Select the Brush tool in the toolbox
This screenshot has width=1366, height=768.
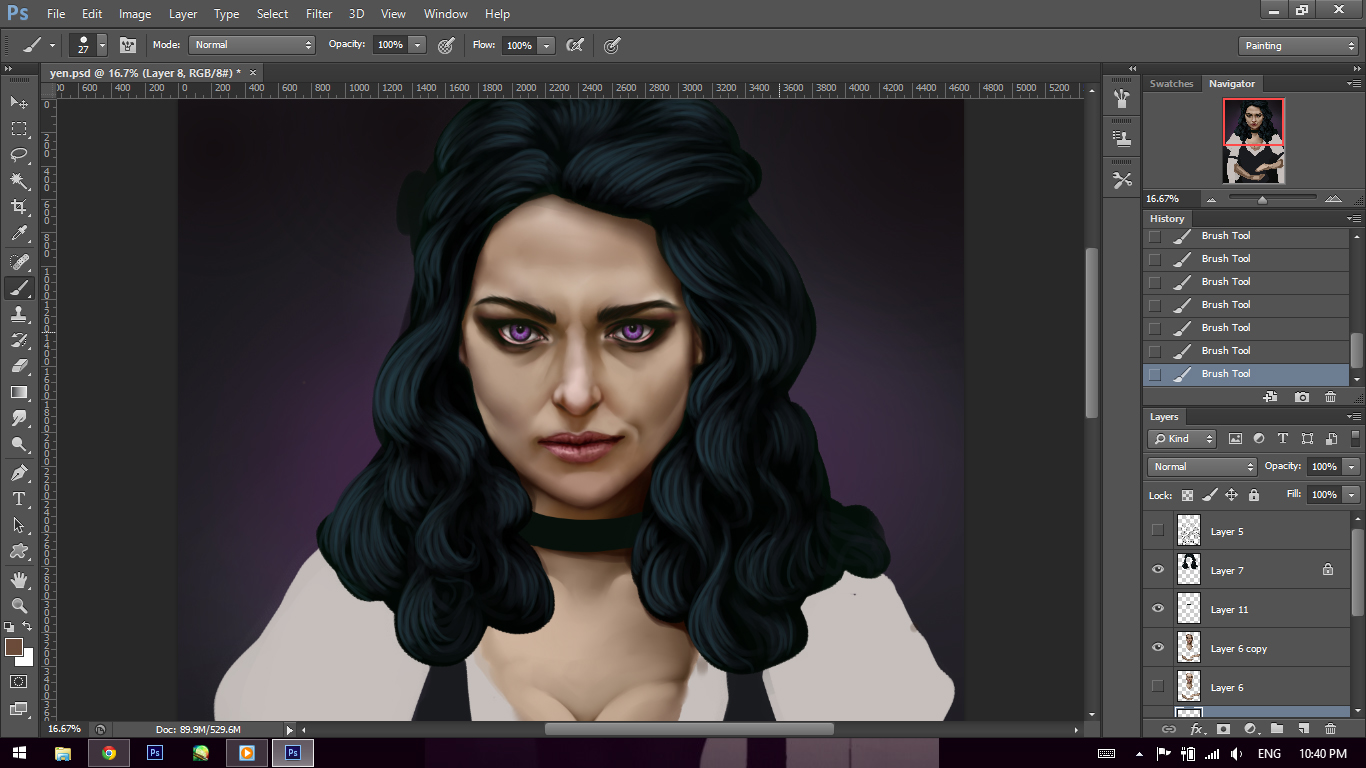pyautogui.click(x=19, y=288)
